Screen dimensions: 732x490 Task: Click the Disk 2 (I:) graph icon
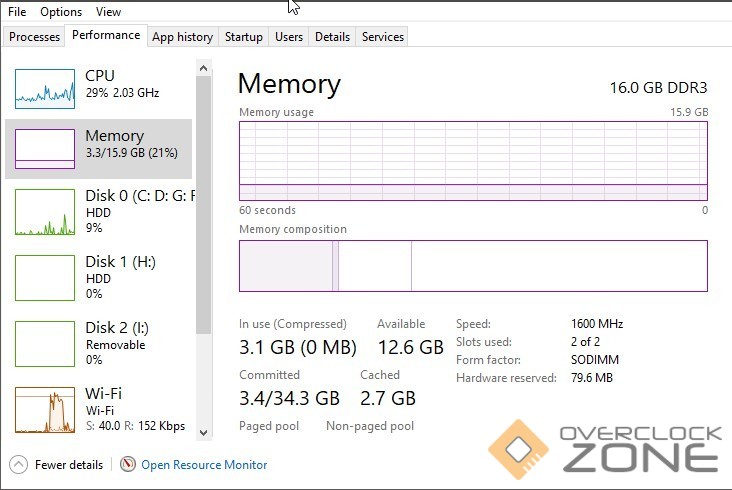click(x=45, y=343)
